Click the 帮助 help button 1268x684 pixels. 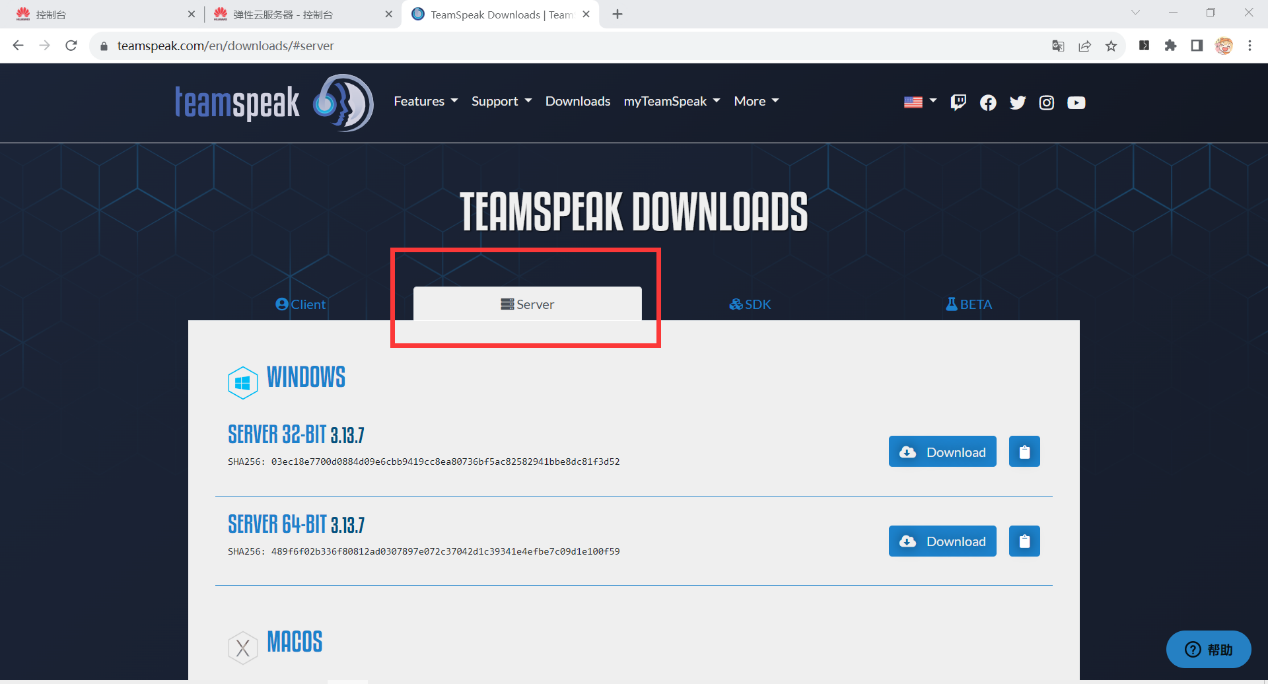[1208, 649]
